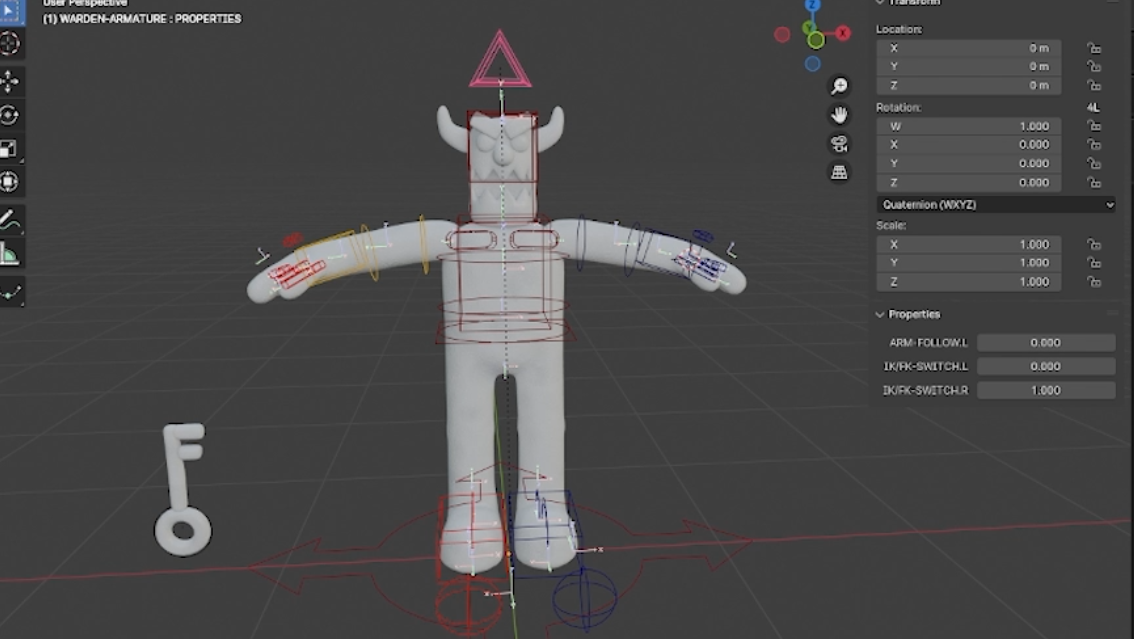Image resolution: width=1134 pixels, height=639 pixels.
Task: Switch perspective/orthographic grid icon
Action: [839, 172]
